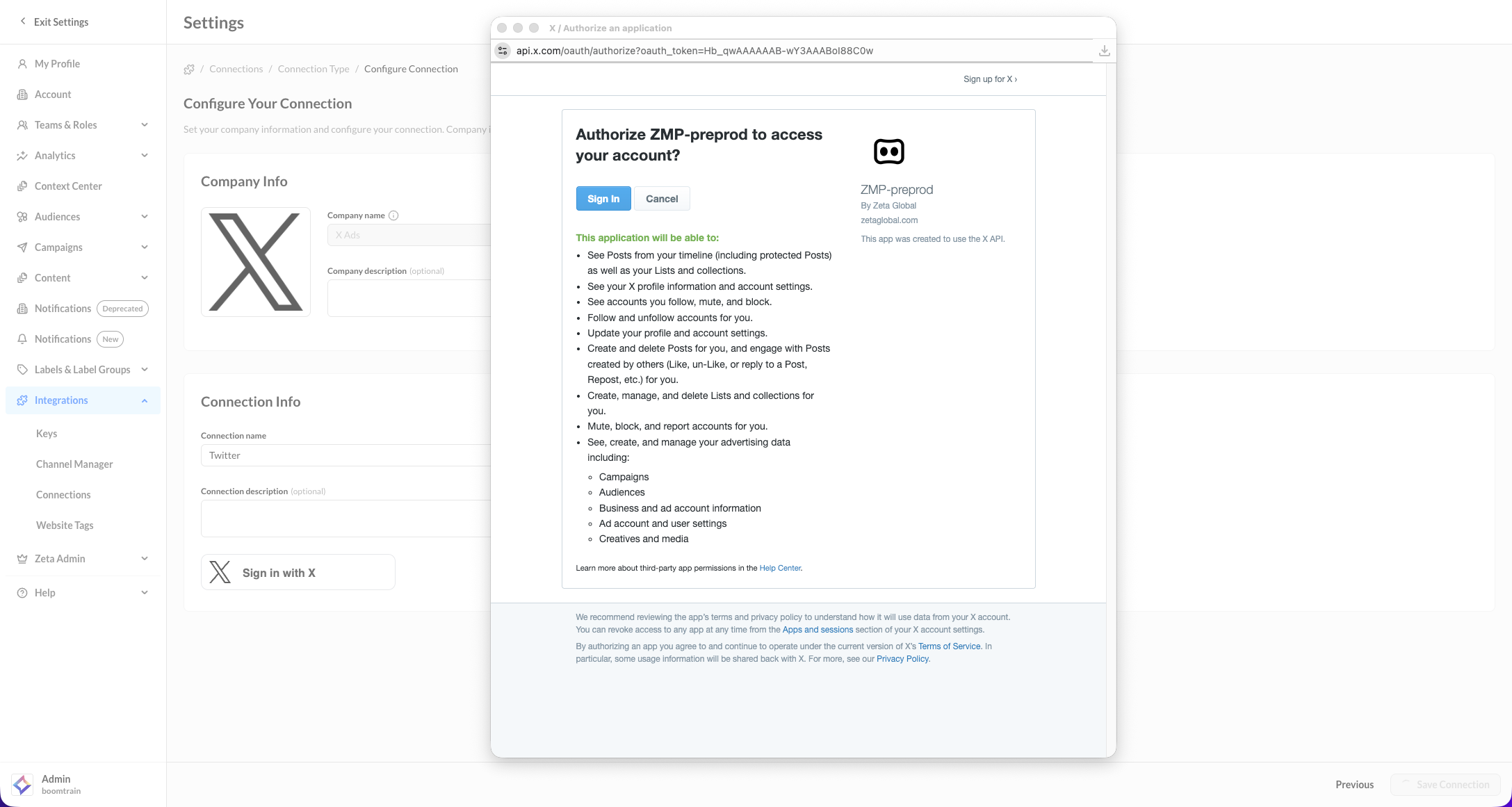
Task: Open the Connections submenu item
Action: pyautogui.click(x=63, y=495)
